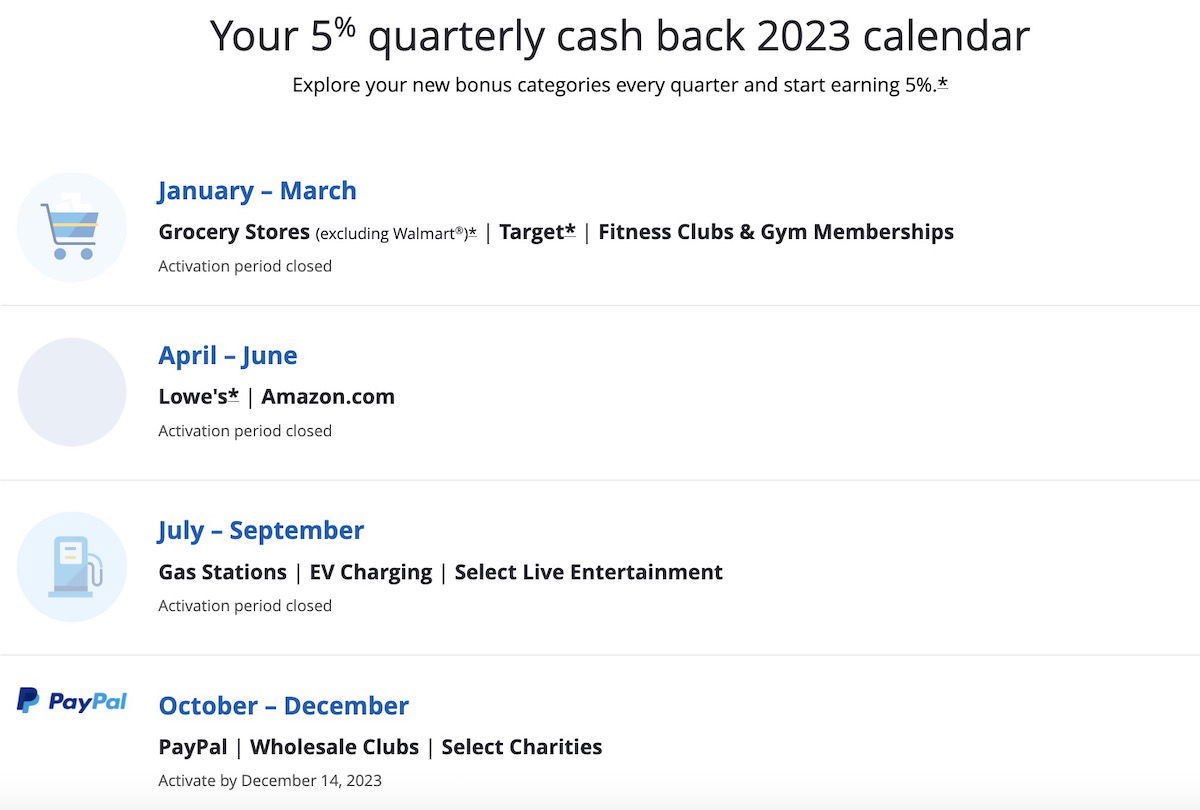Select the Grocery Stores category text

pyautogui.click(x=234, y=232)
